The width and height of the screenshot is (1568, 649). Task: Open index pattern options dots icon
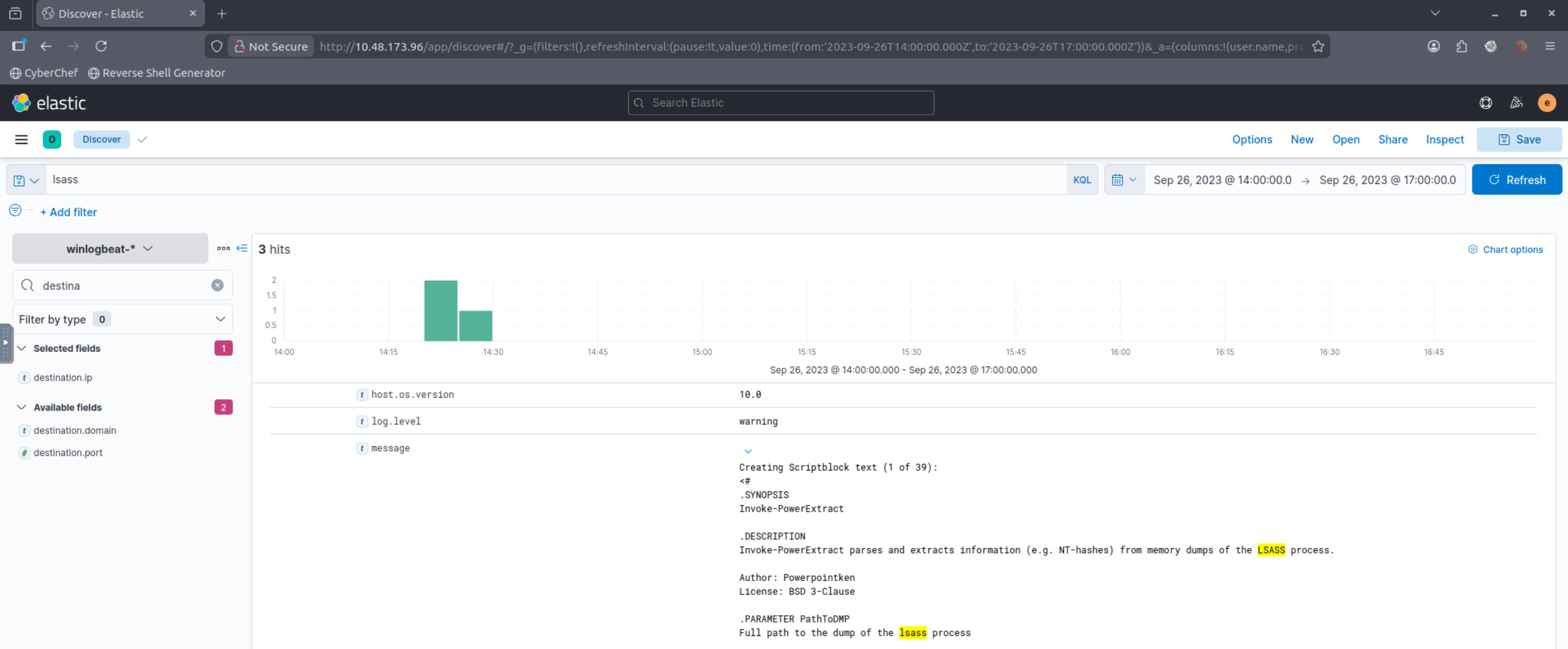click(223, 249)
